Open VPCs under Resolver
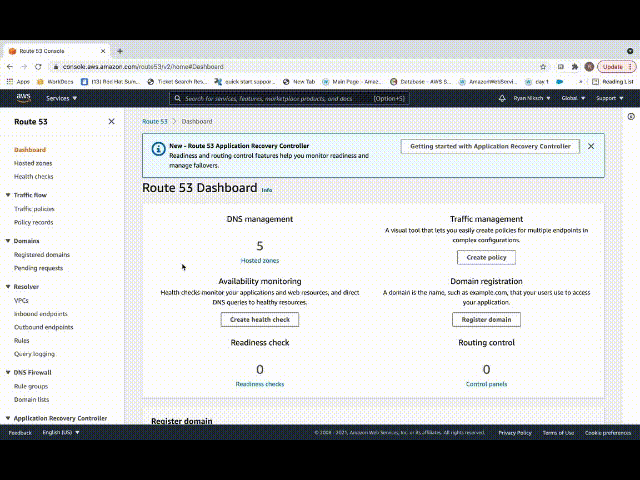 coord(21,300)
